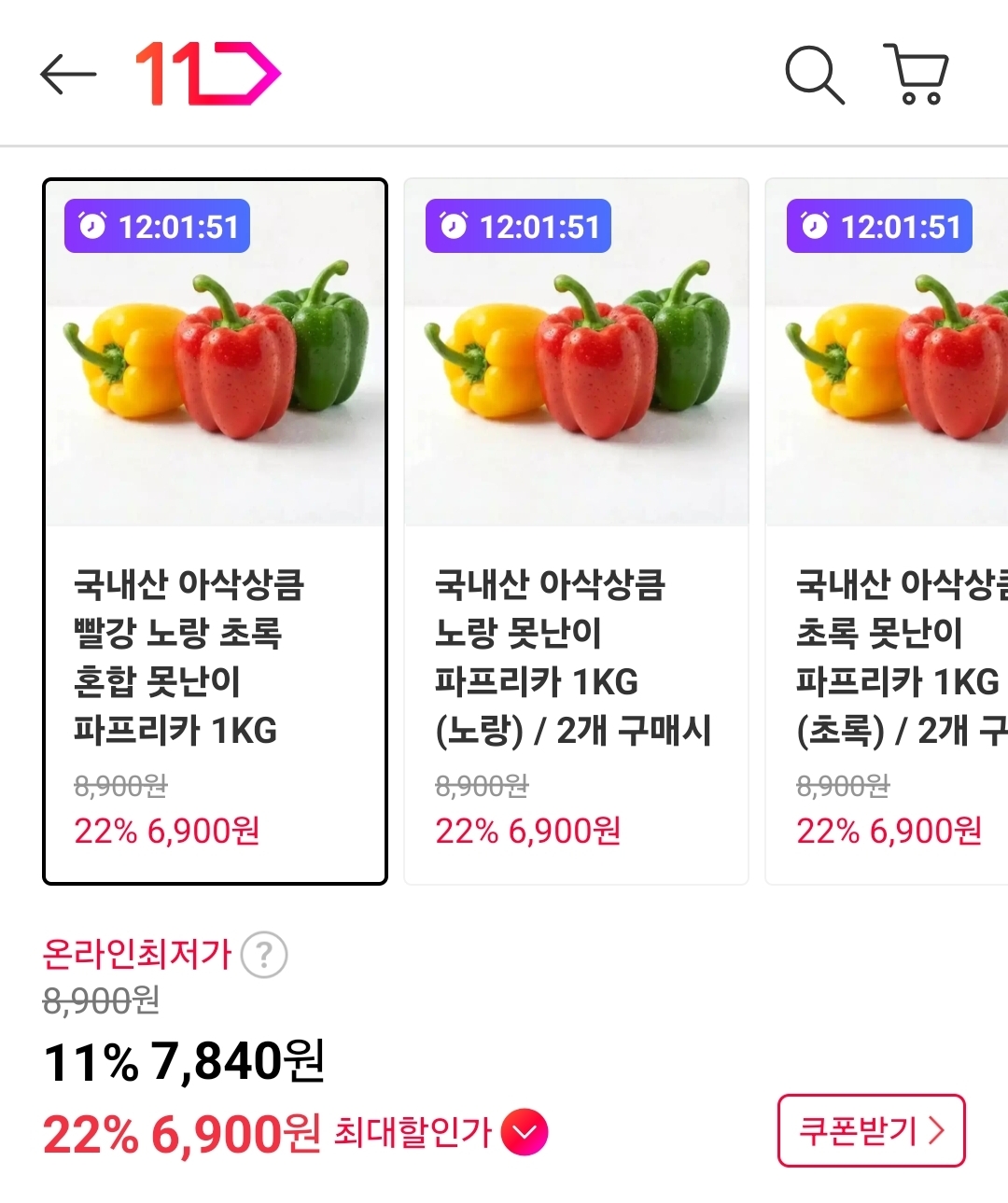Click the first card's title text
The width and height of the screenshot is (1008, 1203).
189,657
